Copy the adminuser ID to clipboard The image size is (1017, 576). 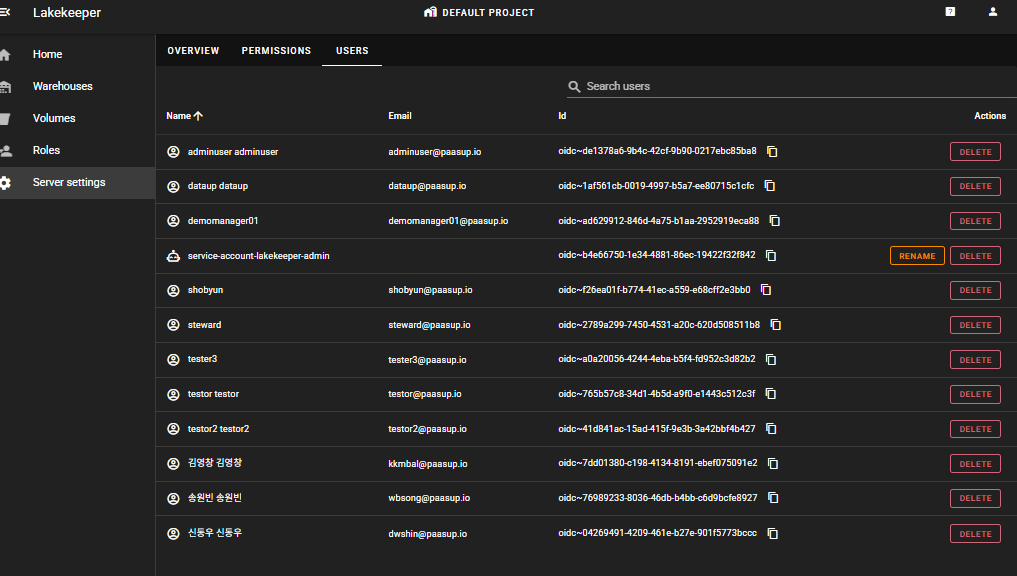point(772,152)
